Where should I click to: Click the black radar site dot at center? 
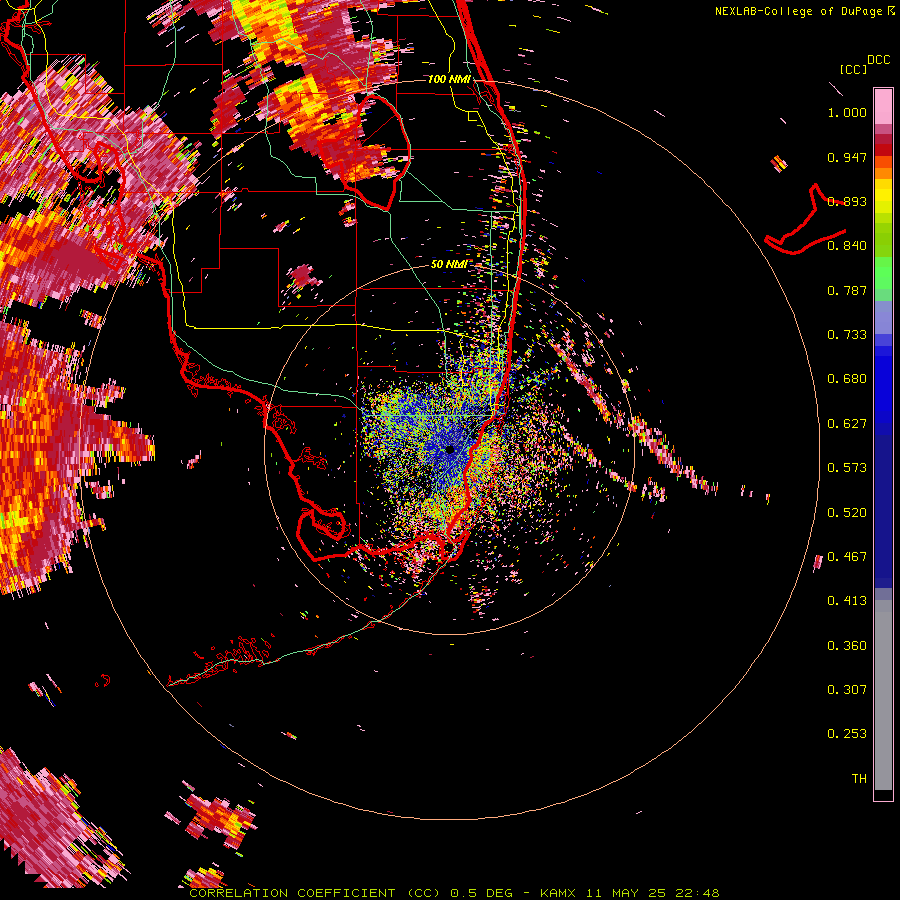coord(450,450)
